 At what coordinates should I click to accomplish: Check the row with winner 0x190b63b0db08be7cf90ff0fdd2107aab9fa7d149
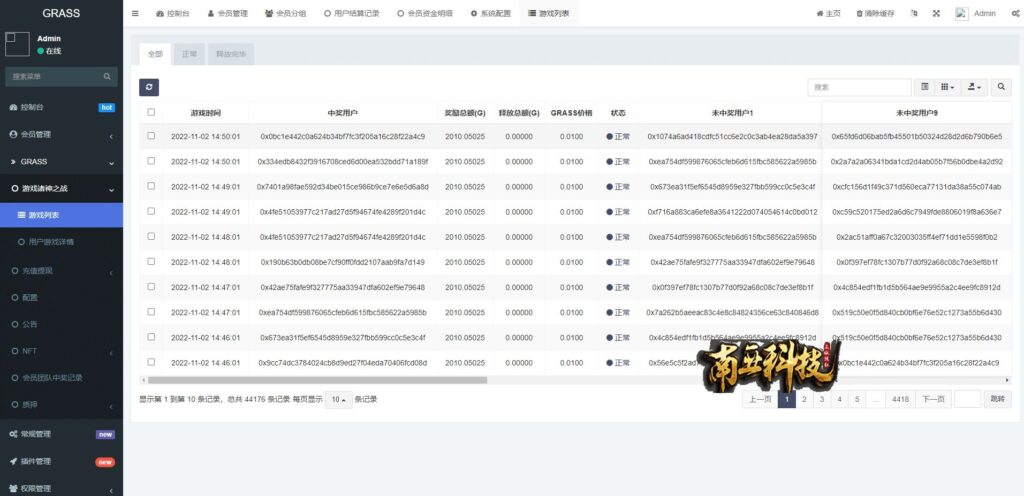click(152, 261)
